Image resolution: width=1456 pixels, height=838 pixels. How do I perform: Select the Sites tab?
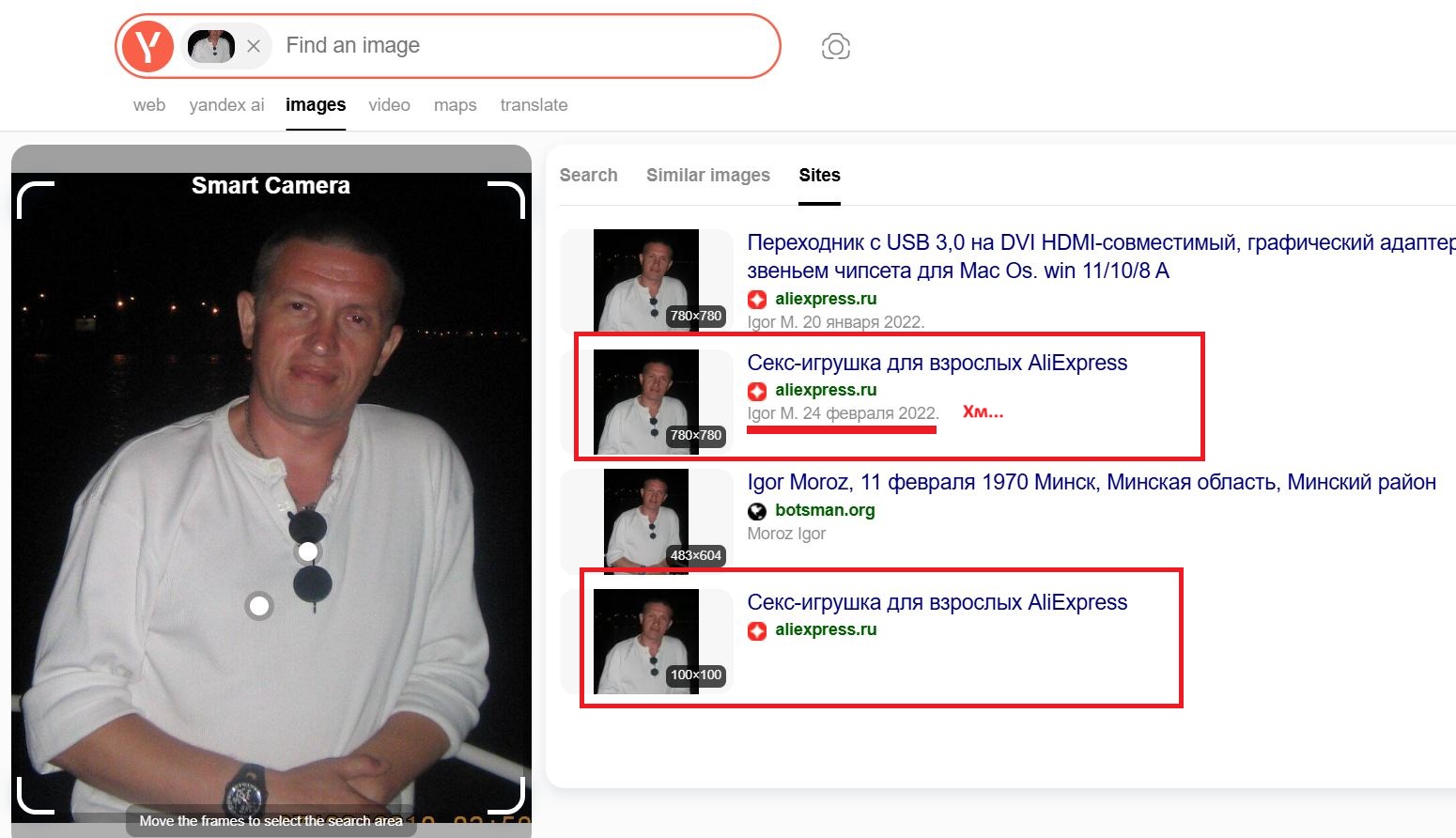pyautogui.click(x=819, y=176)
